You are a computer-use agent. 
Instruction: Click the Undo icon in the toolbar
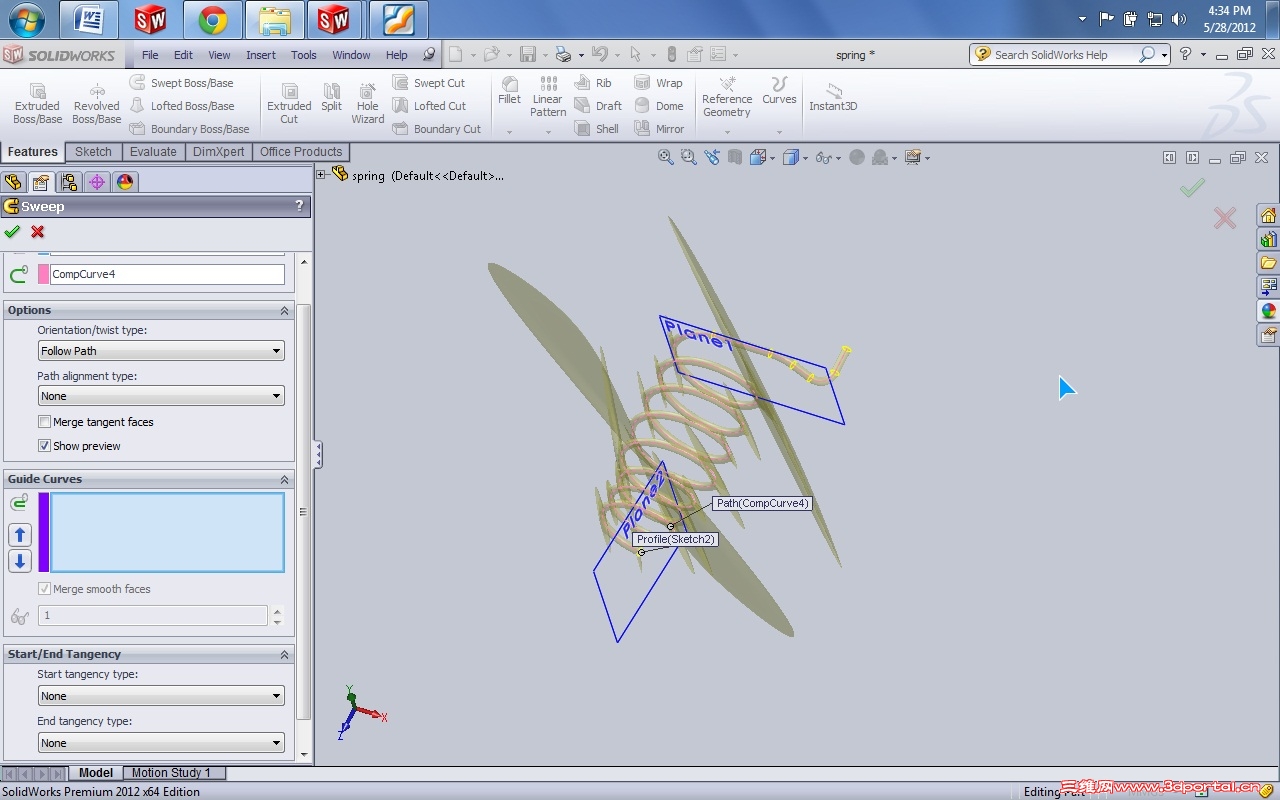(599, 54)
